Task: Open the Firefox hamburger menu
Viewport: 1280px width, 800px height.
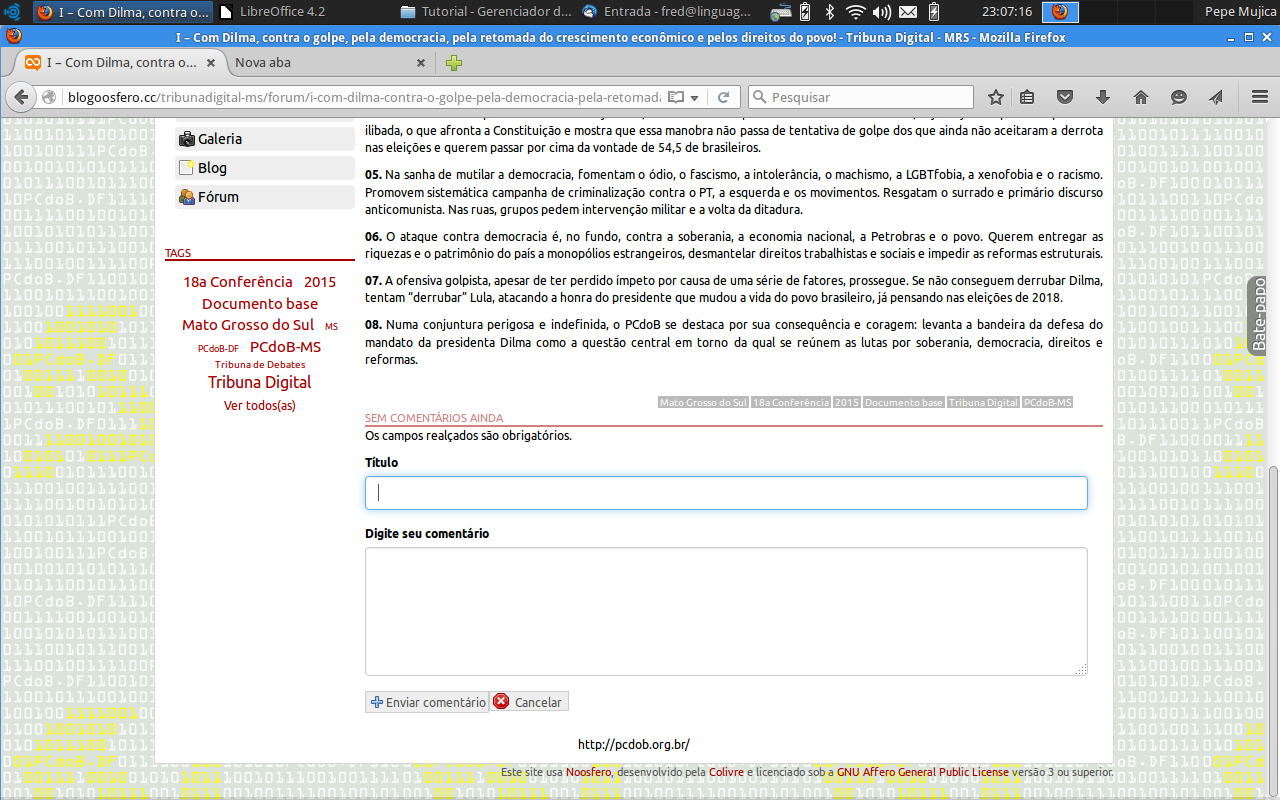Action: tap(1260, 97)
